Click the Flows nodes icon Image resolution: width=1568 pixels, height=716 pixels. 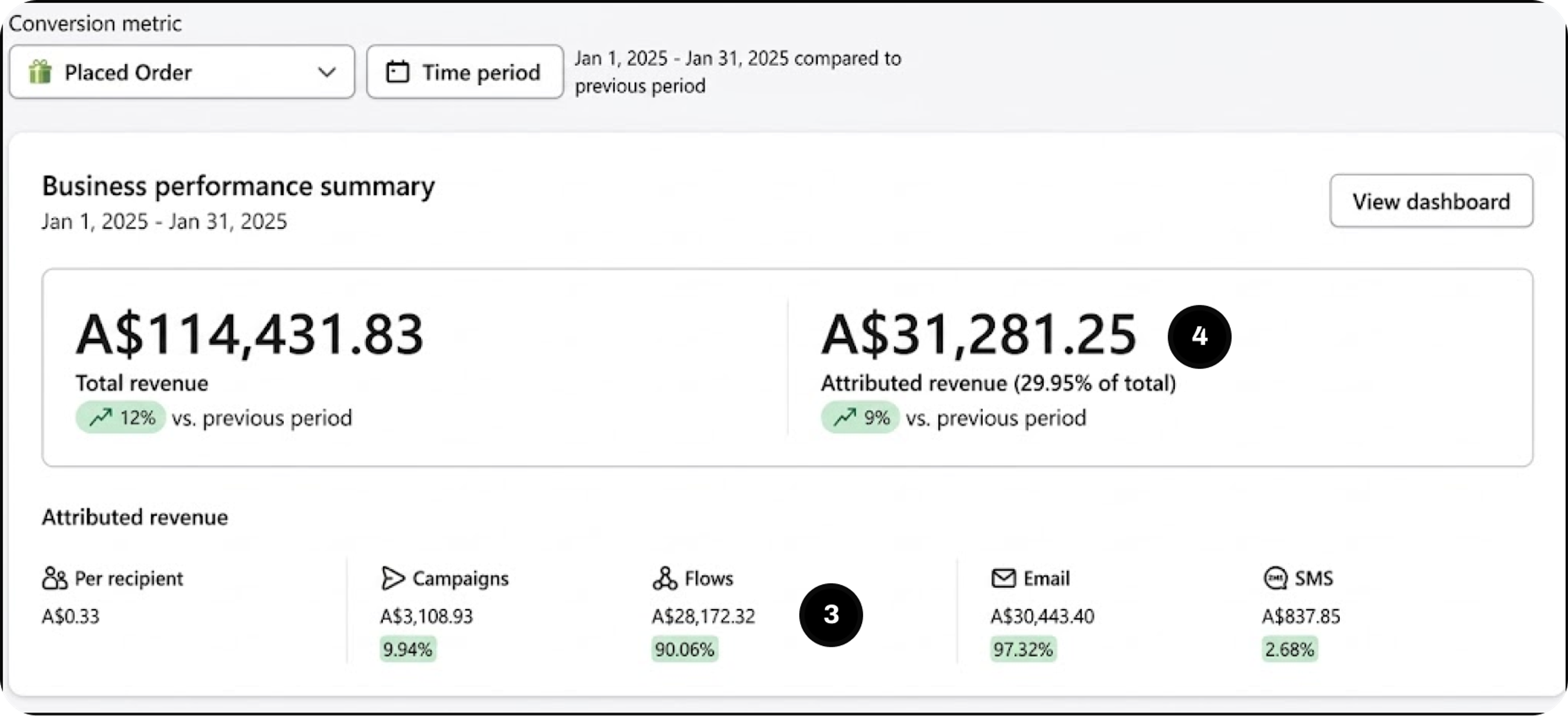pyautogui.click(x=665, y=578)
